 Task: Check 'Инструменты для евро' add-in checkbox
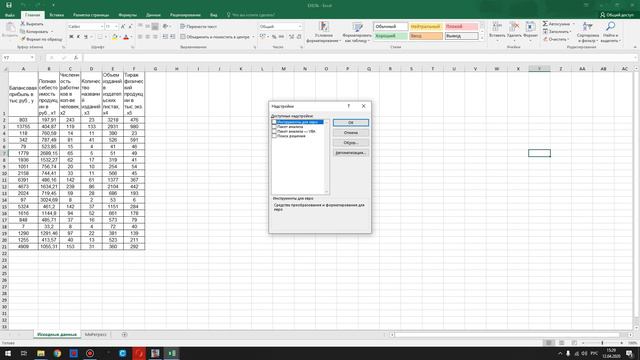[274, 122]
